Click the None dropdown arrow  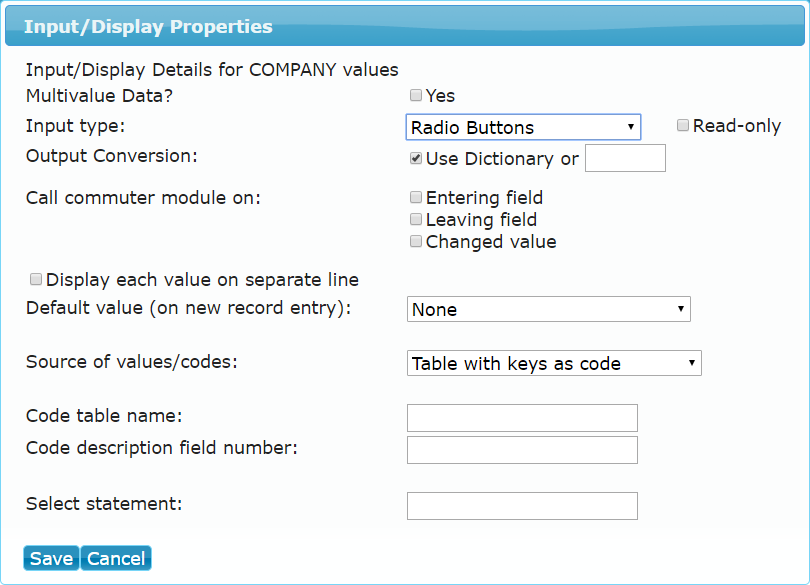click(681, 309)
